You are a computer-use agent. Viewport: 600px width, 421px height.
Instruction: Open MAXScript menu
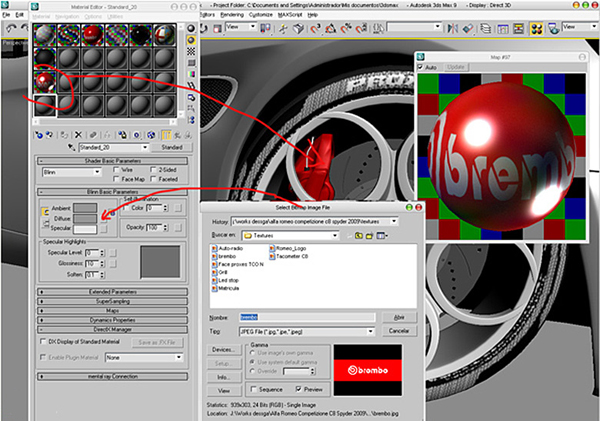[x=290, y=15]
